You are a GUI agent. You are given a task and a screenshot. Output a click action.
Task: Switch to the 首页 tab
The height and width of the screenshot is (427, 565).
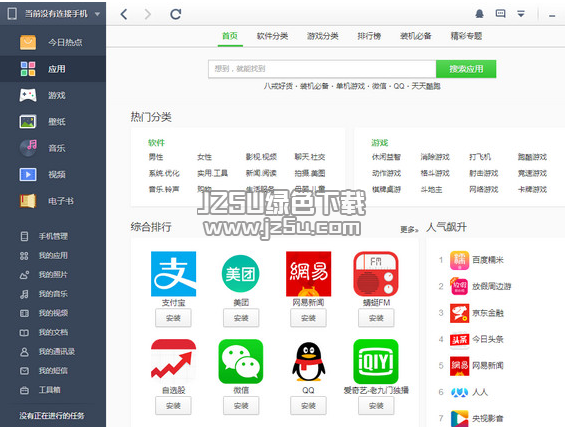coord(230,36)
